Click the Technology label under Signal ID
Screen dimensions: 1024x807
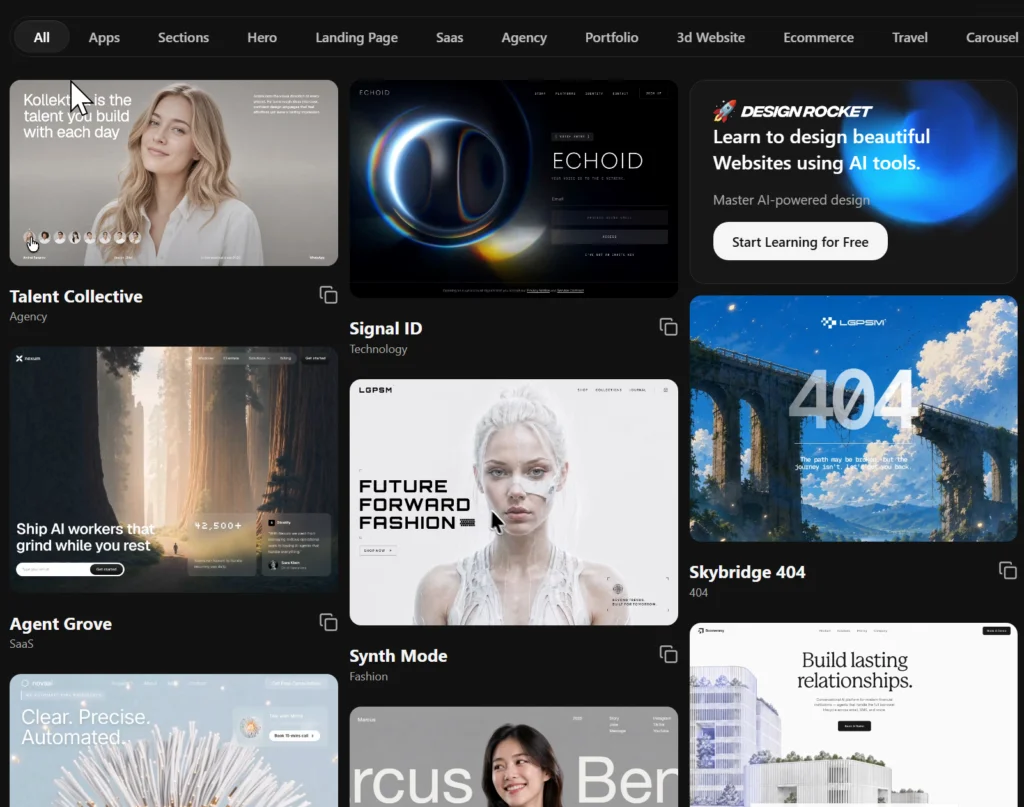(378, 349)
